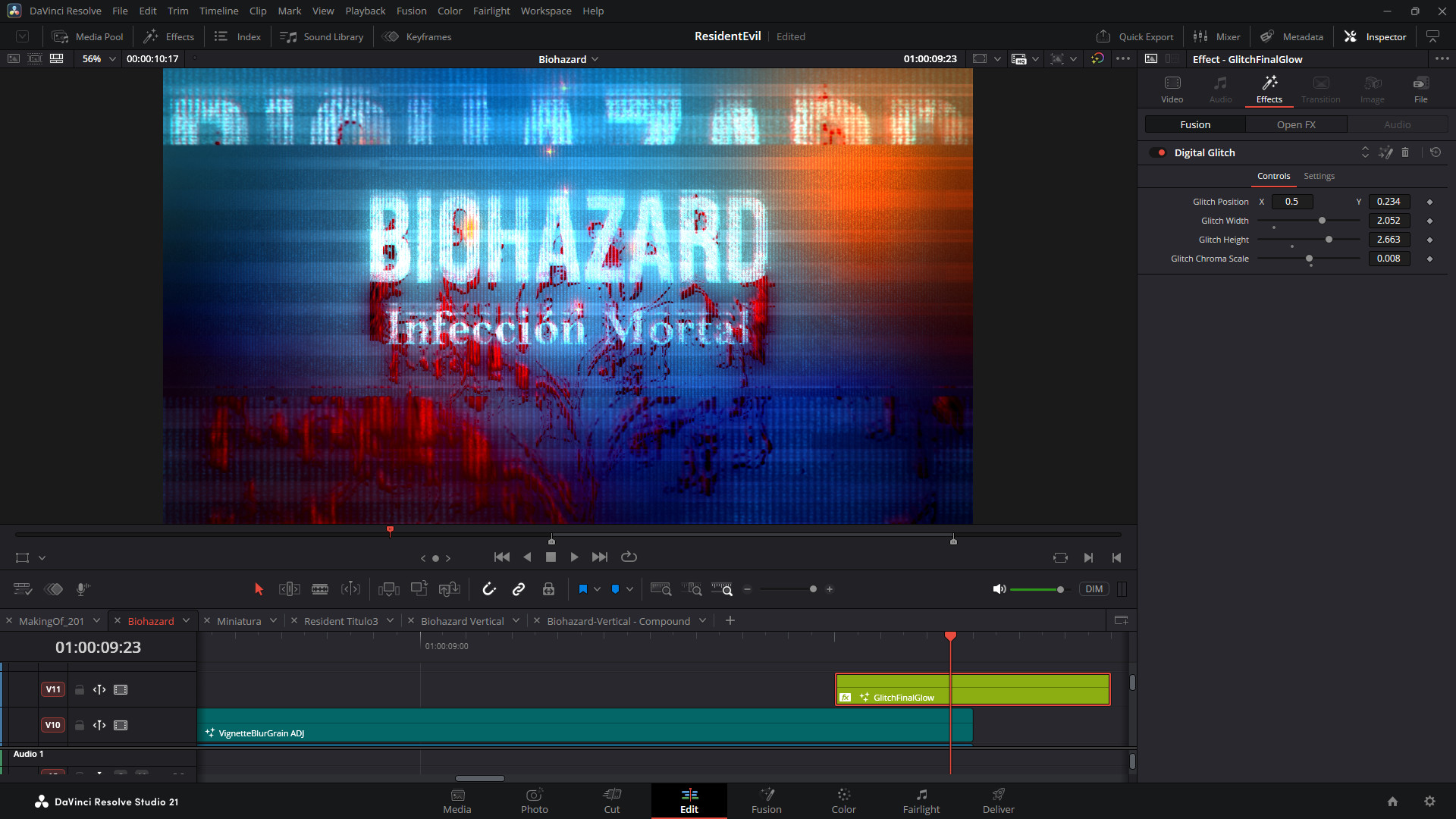Switch to the Cut page
Image resolution: width=1456 pixels, height=819 pixels.
click(612, 801)
